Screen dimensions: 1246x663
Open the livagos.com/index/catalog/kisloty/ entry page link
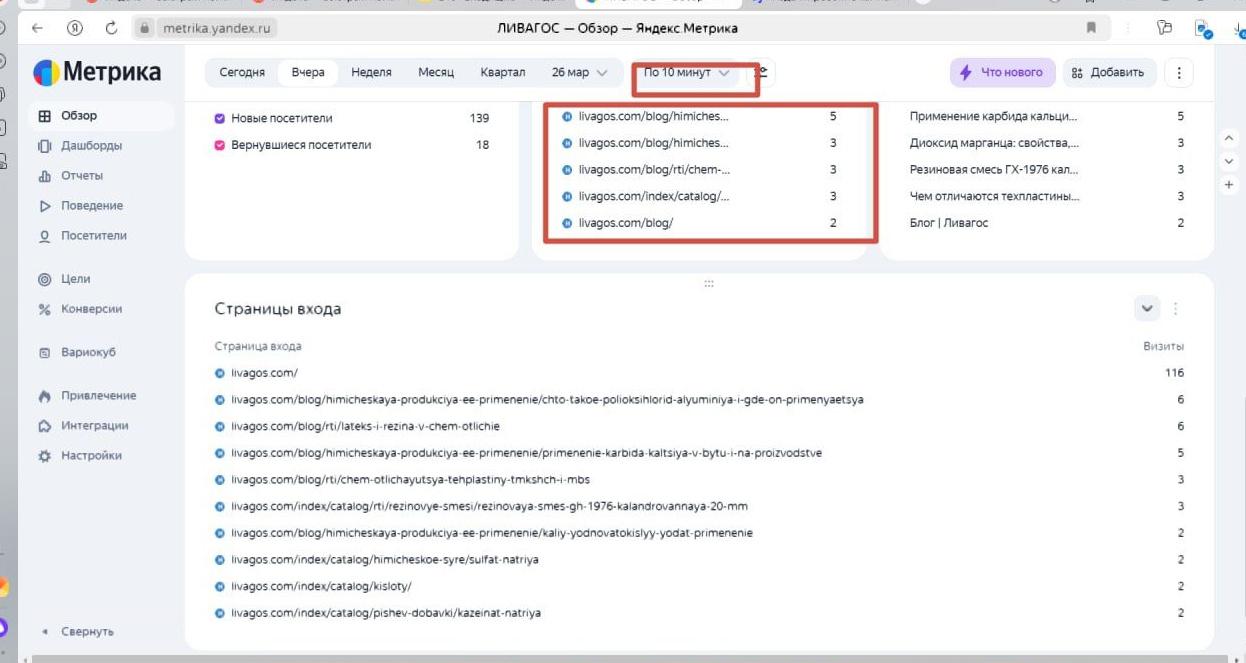pyautogui.click(x=321, y=586)
